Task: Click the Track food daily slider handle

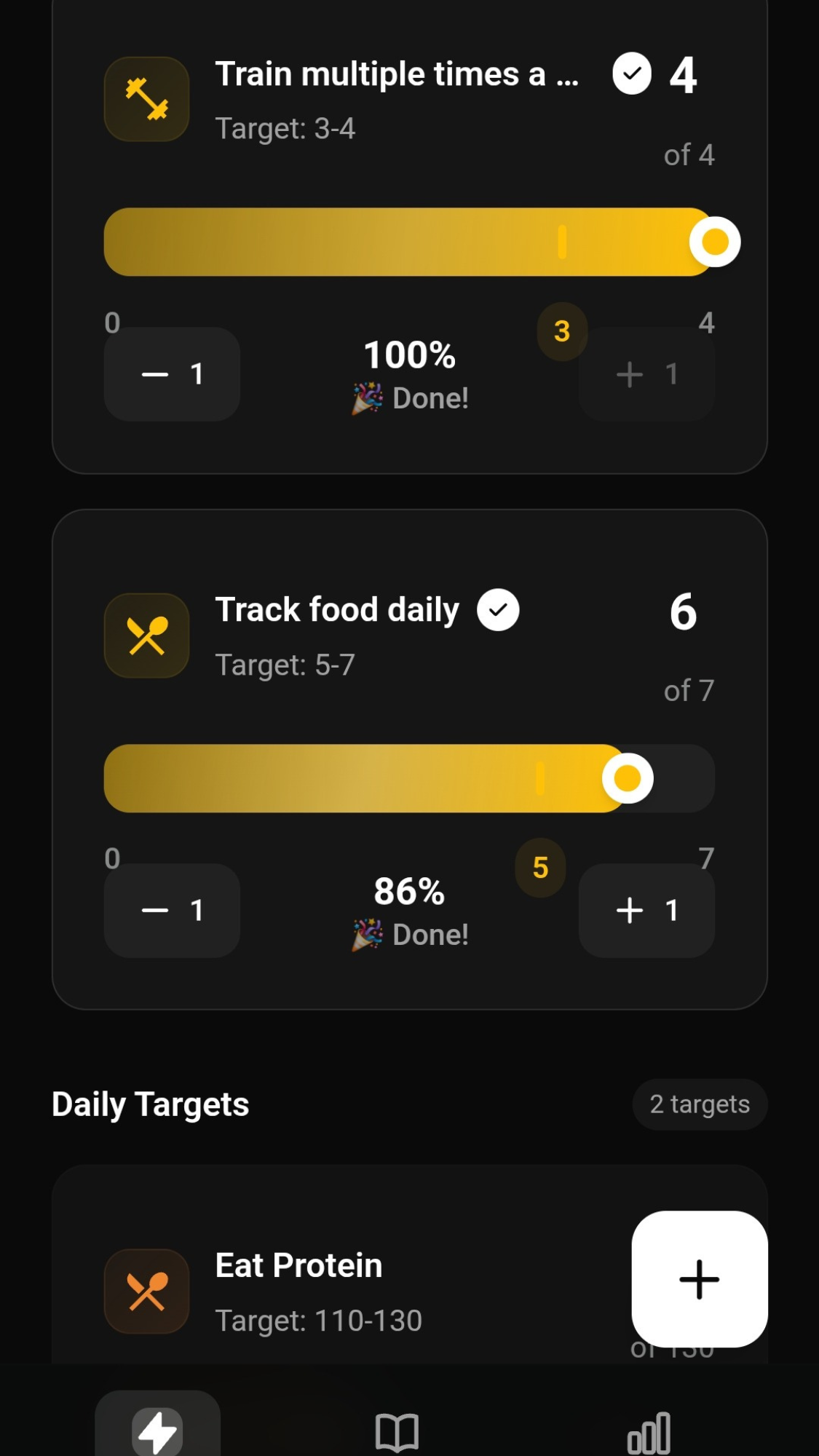Action: [628, 778]
